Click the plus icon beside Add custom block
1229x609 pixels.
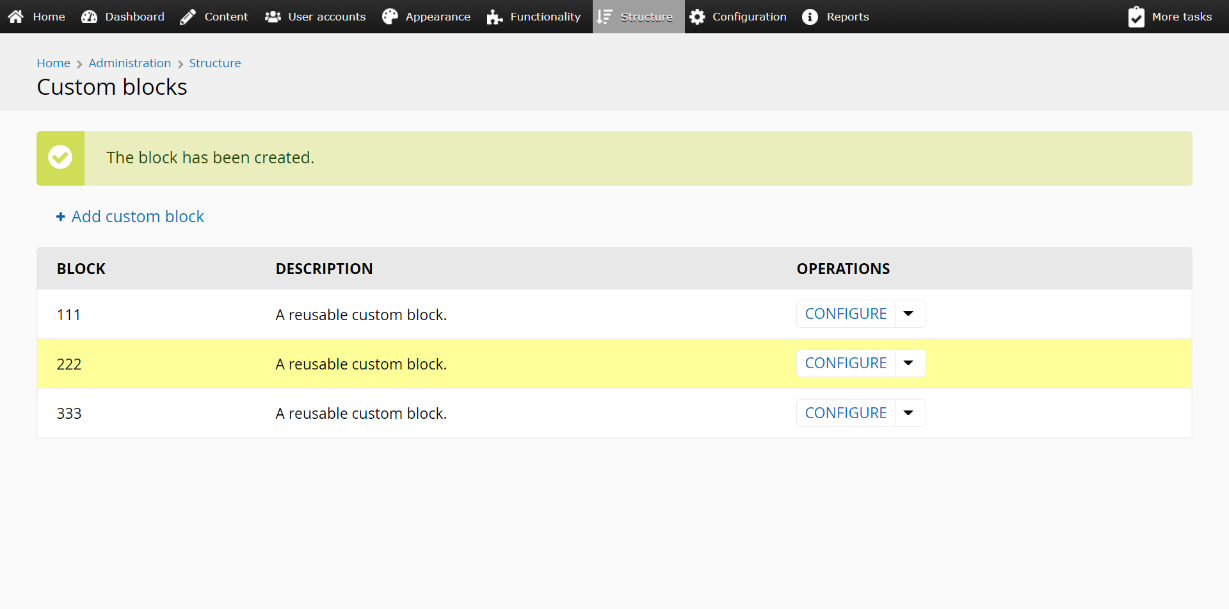[61, 216]
